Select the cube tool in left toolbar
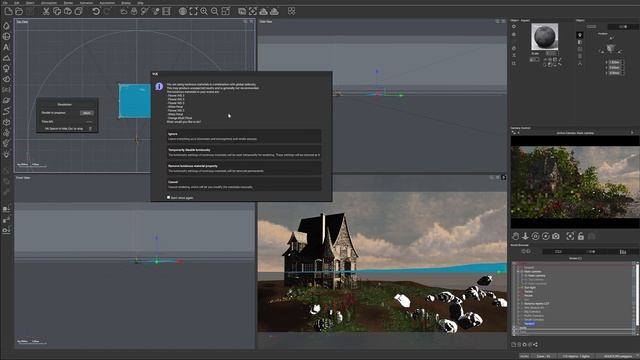Image resolution: width=640 pixels, height=360 pixels. (x=6, y=122)
